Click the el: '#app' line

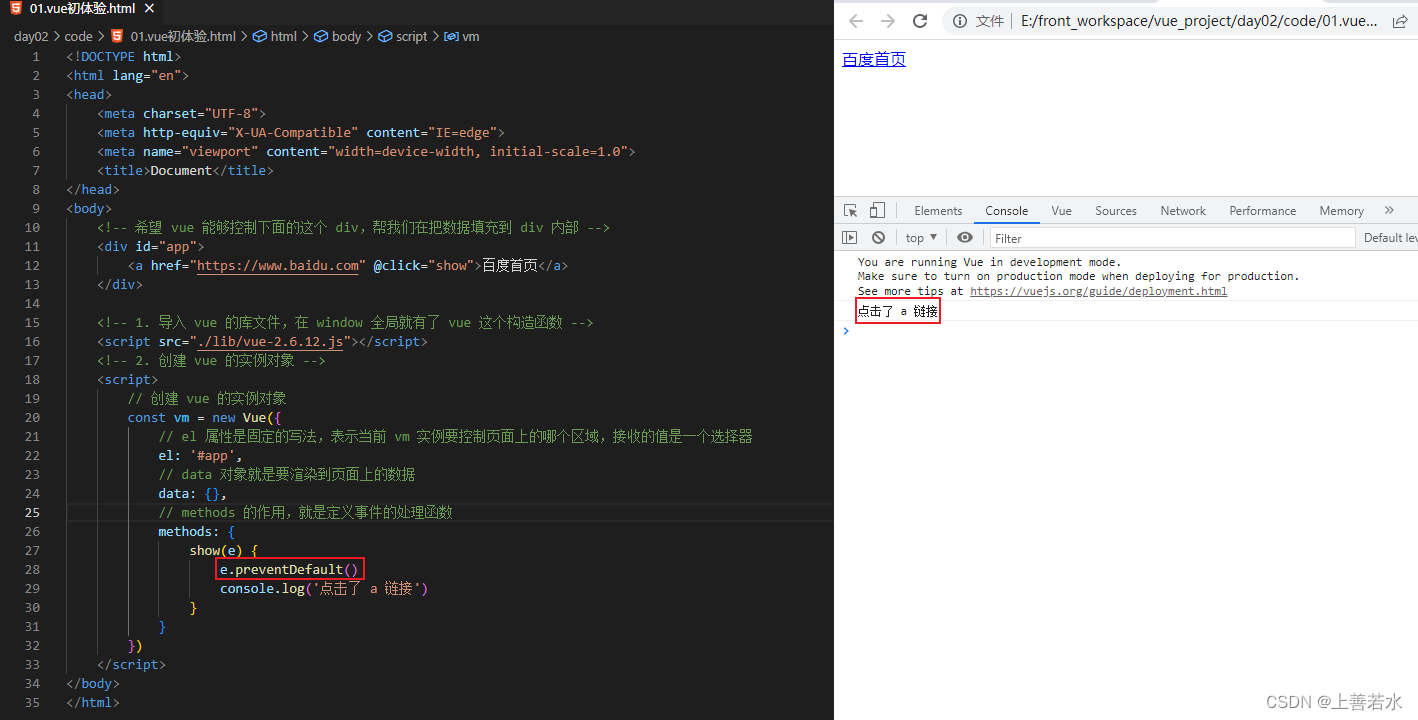point(200,456)
